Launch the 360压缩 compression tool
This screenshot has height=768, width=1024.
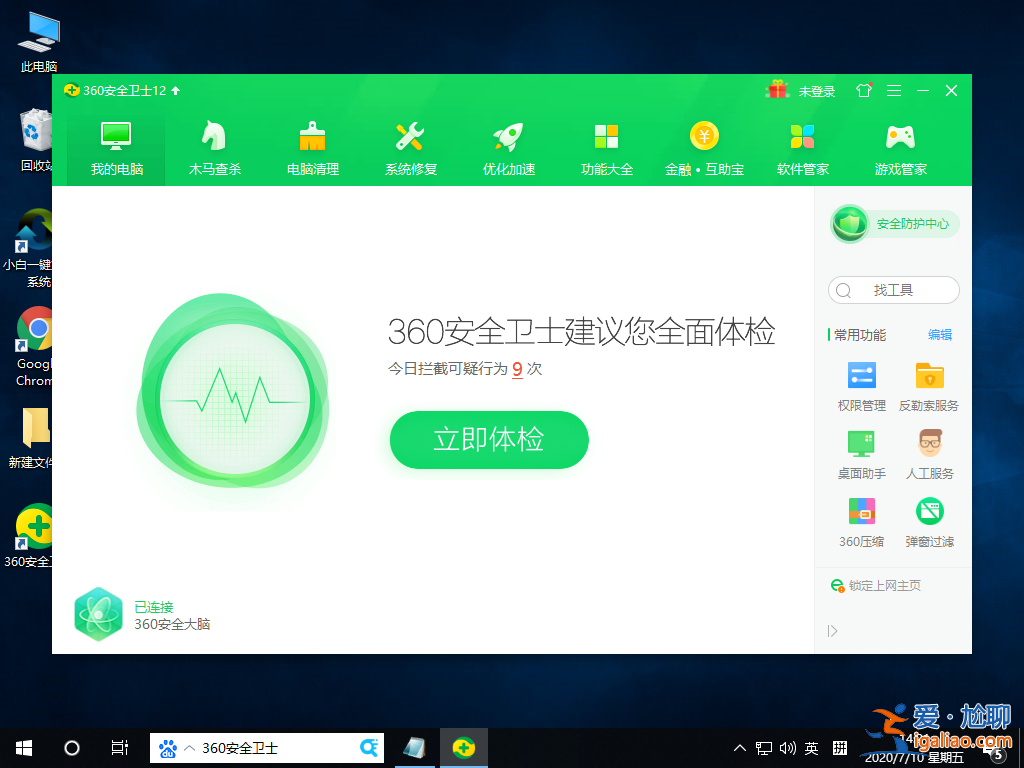pos(860,522)
